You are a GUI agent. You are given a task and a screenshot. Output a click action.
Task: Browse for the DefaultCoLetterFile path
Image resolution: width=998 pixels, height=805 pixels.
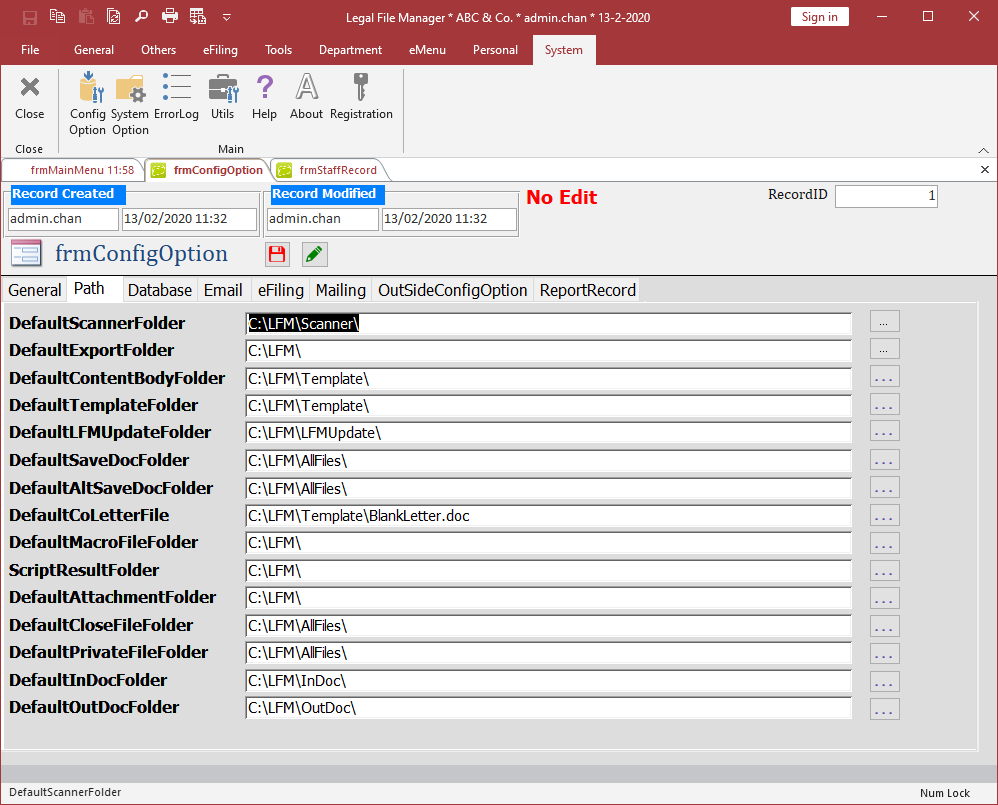tap(884, 515)
